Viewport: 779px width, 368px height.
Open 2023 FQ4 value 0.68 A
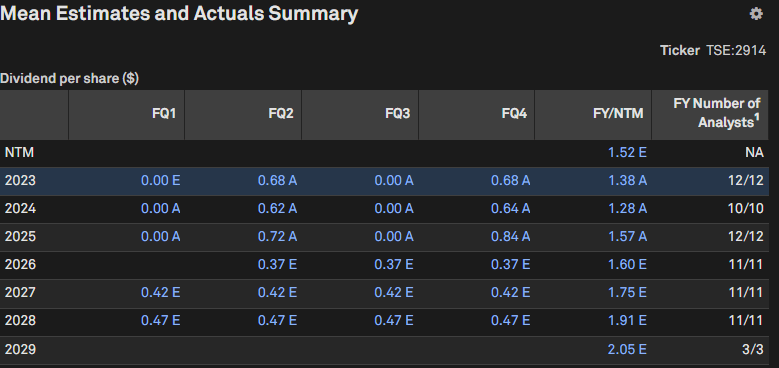[511, 180]
